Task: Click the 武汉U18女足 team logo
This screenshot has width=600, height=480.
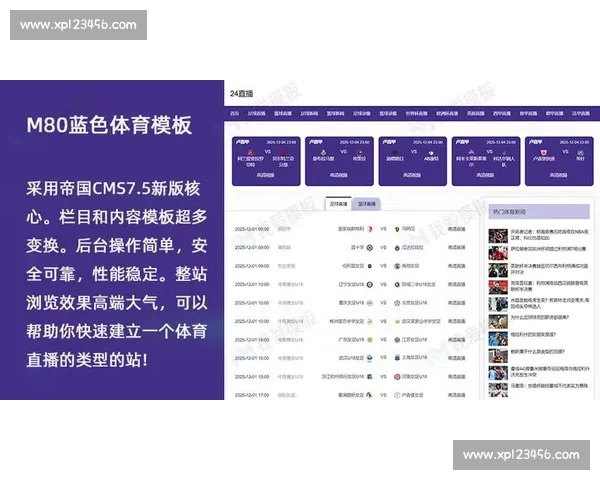Action: click(x=370, y=358)
